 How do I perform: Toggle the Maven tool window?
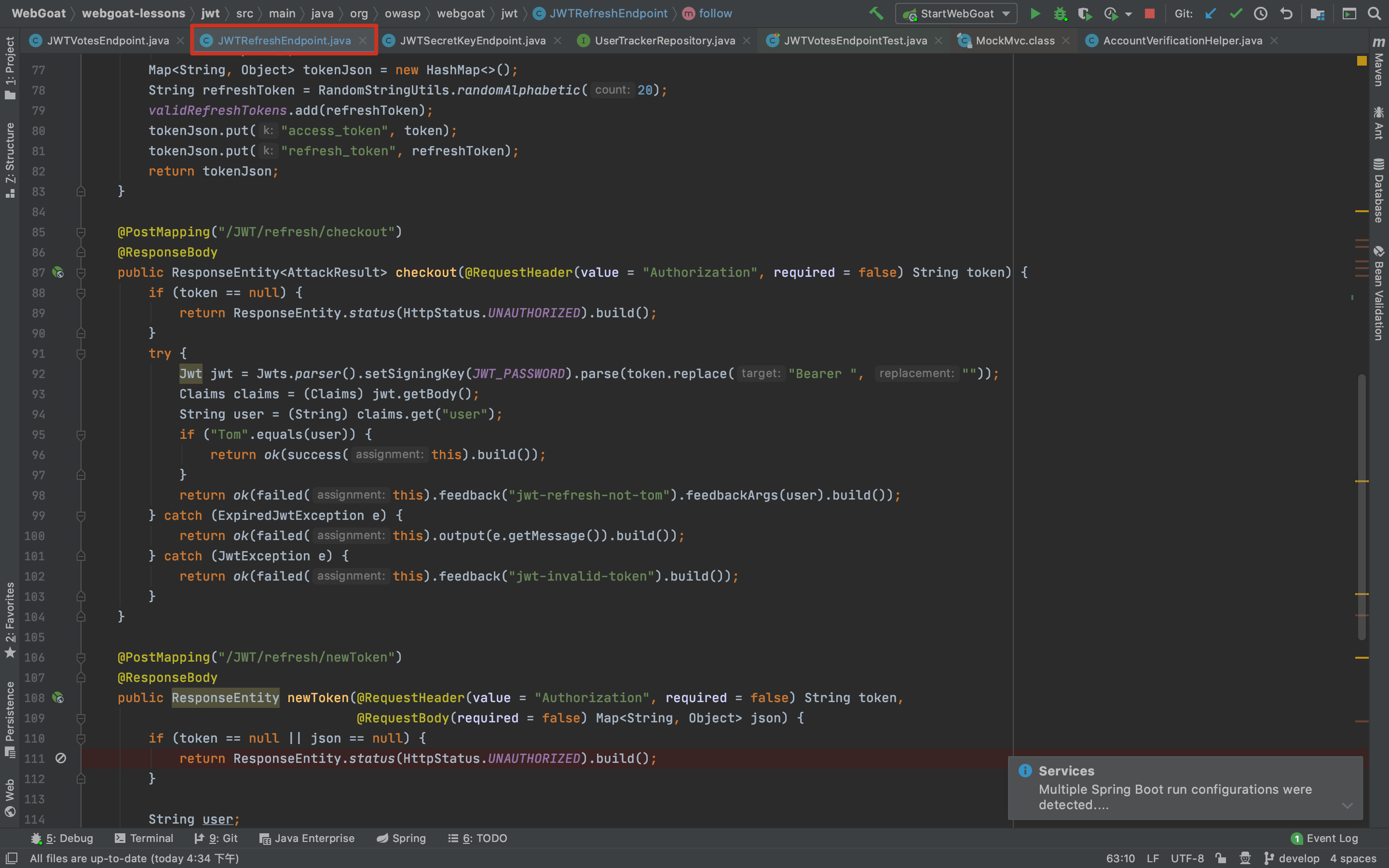(1379, 62)
